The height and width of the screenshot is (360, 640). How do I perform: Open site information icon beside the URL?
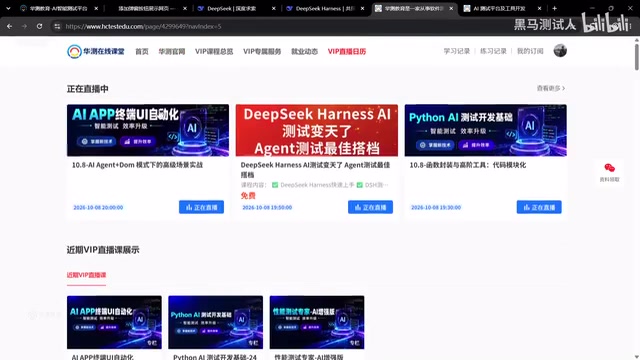tap(57, 26)
